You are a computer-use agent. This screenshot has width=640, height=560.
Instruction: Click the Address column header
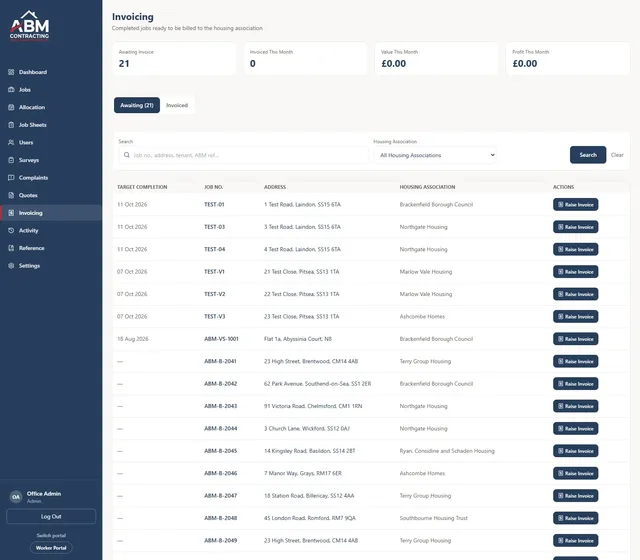coord(275,187)
